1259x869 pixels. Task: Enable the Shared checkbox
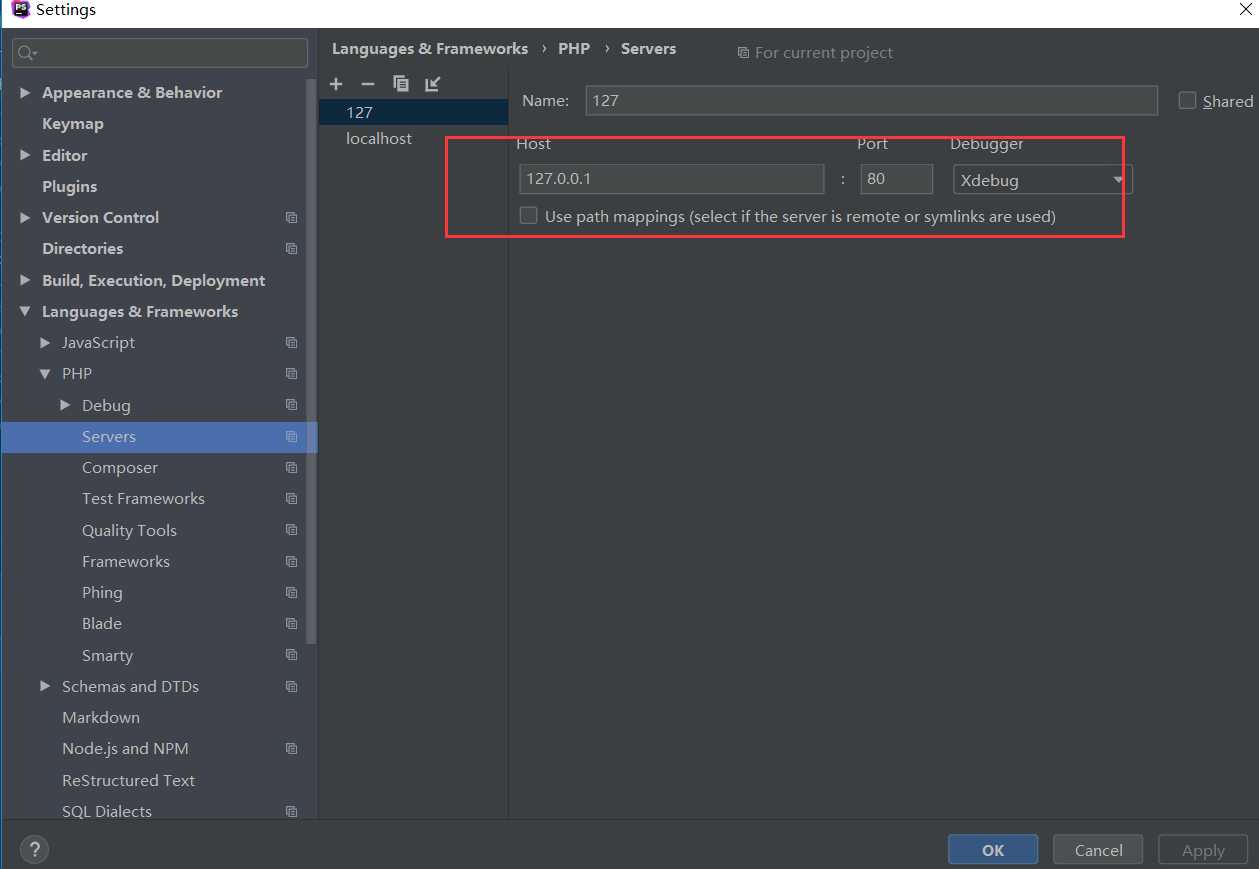tap(1187, 100)
